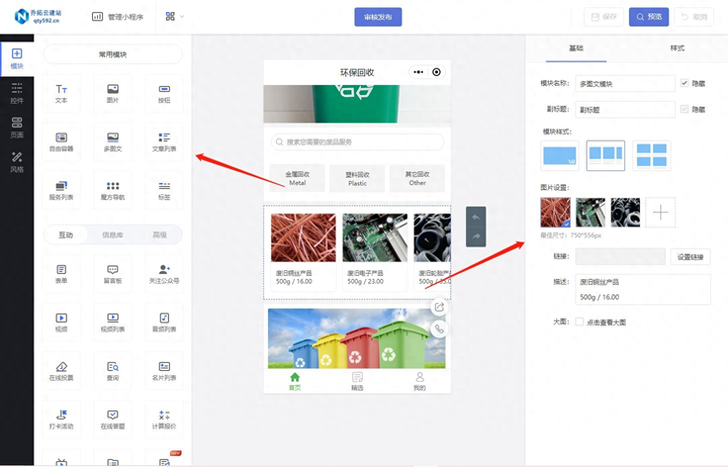Click the plus box to add an image

pos(660,212)
